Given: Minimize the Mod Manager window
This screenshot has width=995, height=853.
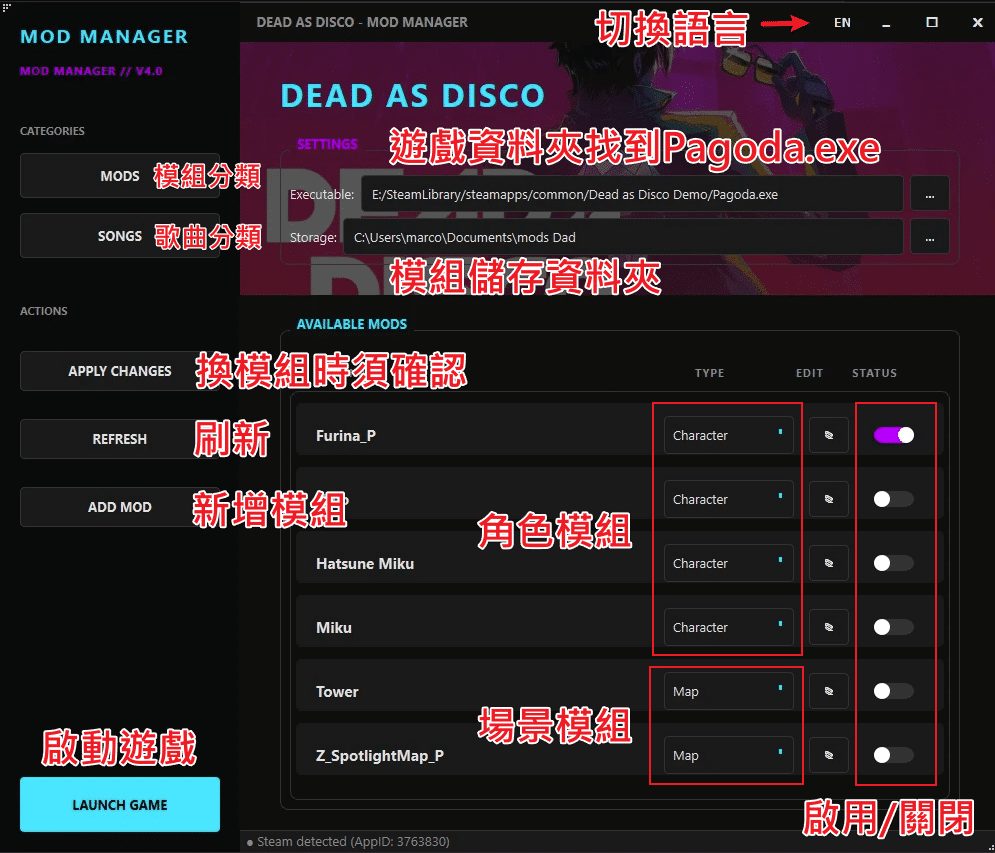Looking at the screenshot, I should coord(886,23).
